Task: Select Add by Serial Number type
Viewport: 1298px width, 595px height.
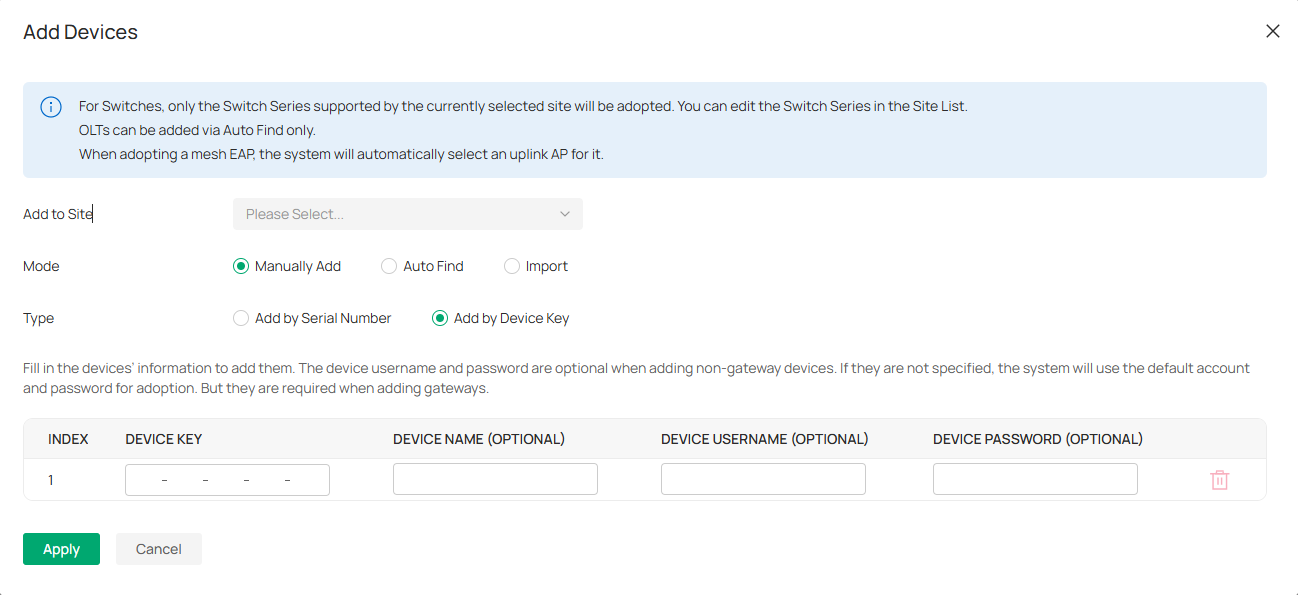Action: click(x=241, y=318)
